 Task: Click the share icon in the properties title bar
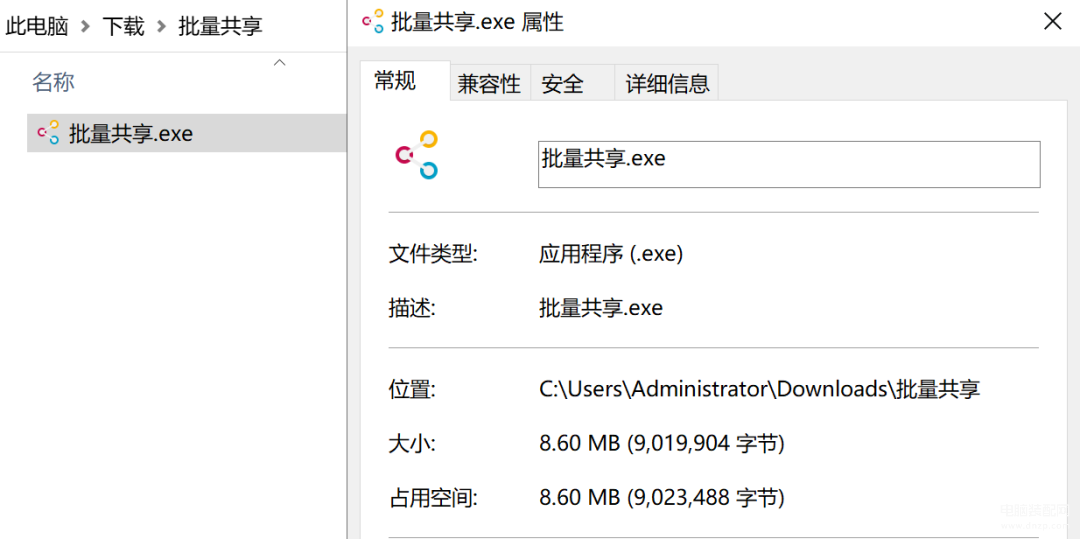point(373,22)
